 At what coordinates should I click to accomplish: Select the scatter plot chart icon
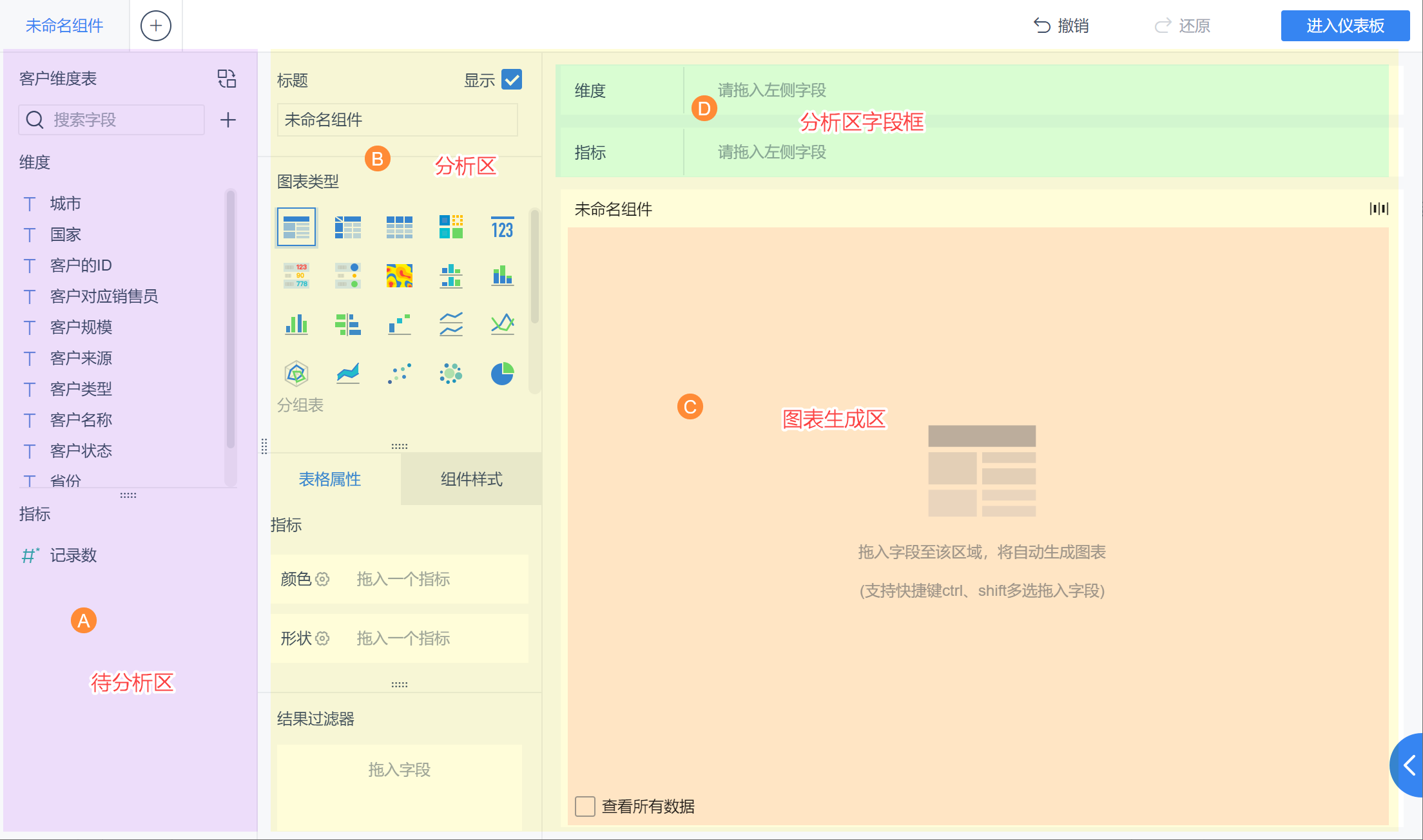point(399,374)
